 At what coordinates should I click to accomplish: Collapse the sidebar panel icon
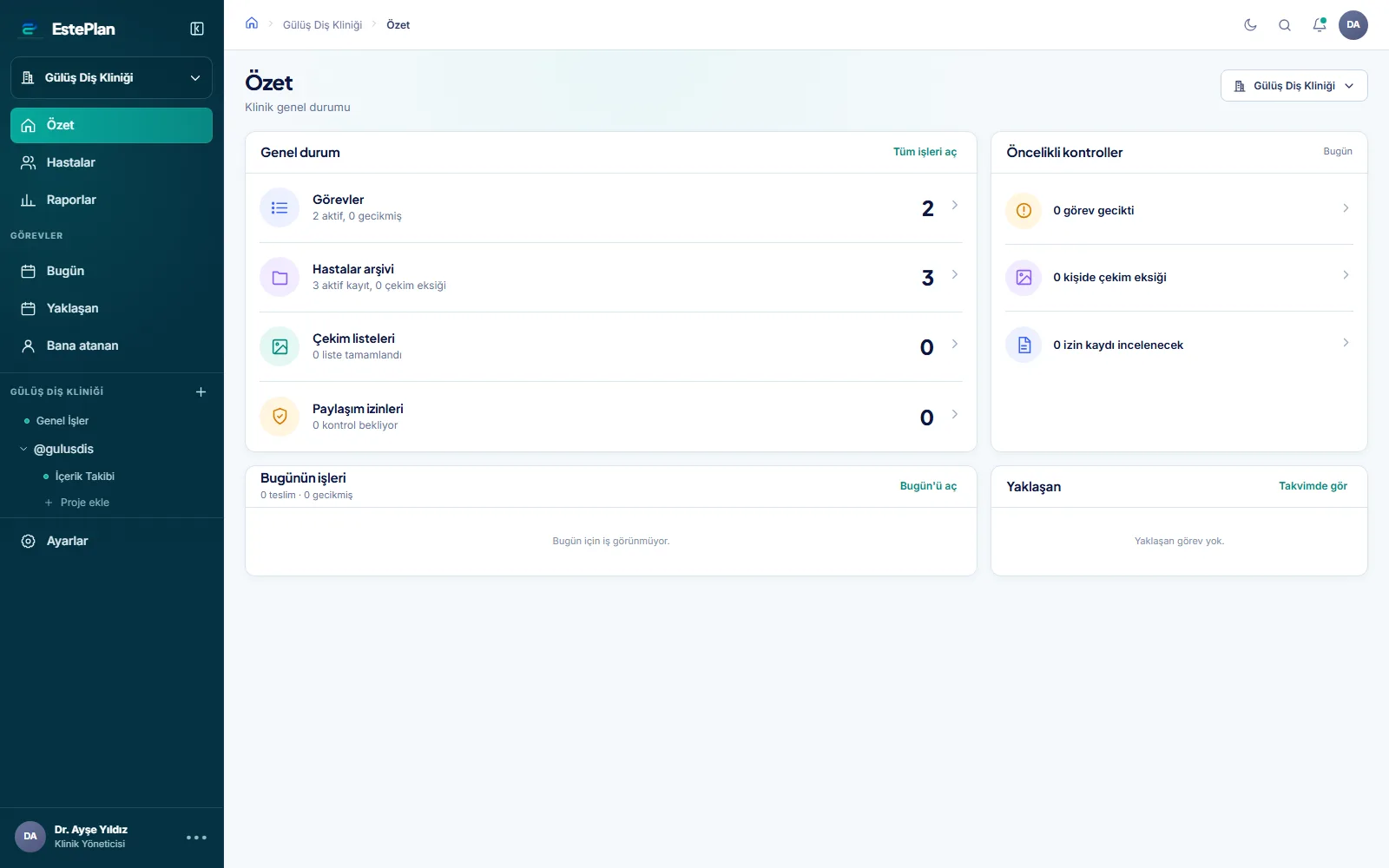197,29
